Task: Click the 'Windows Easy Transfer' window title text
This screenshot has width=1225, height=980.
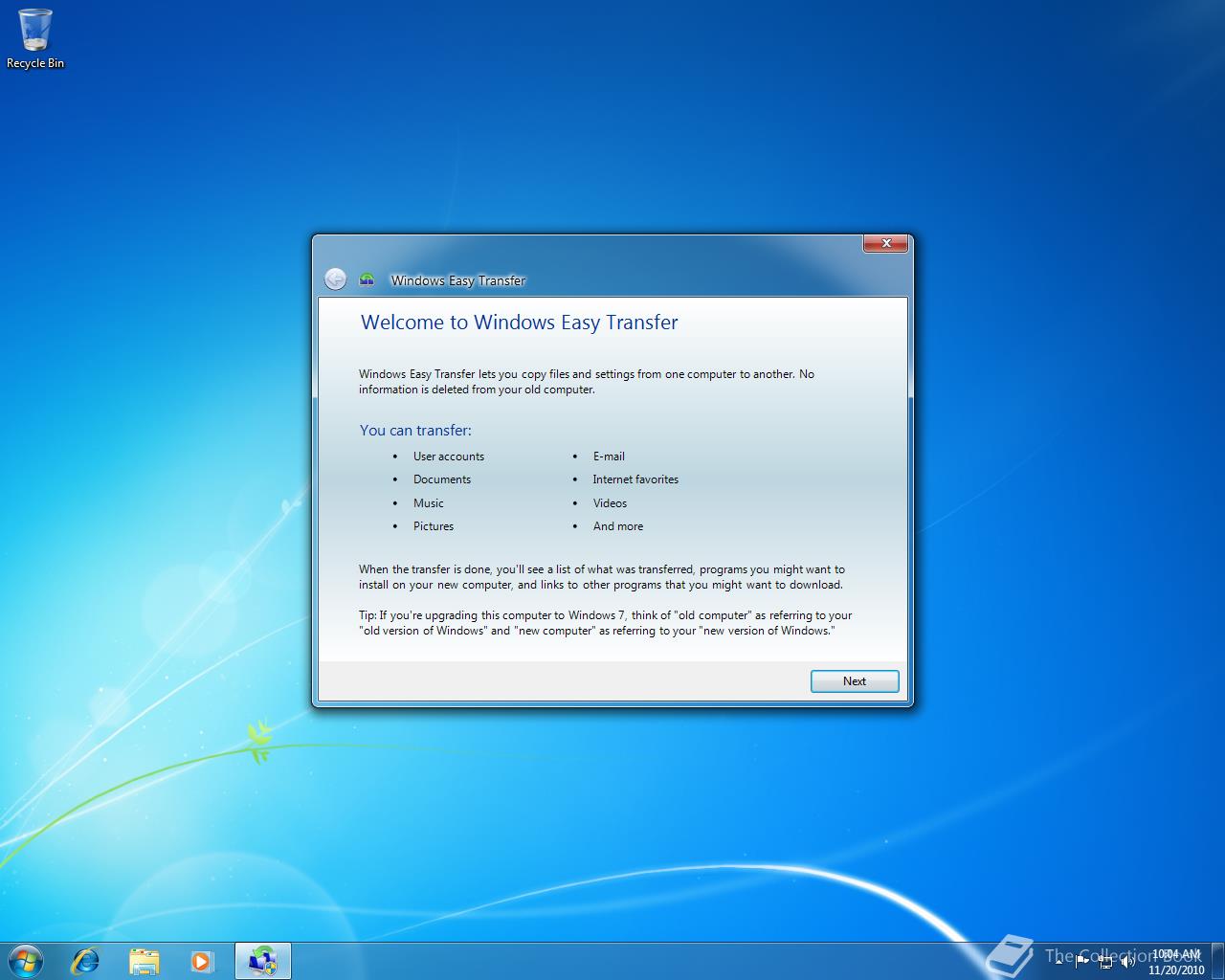Action: [458, 280]
